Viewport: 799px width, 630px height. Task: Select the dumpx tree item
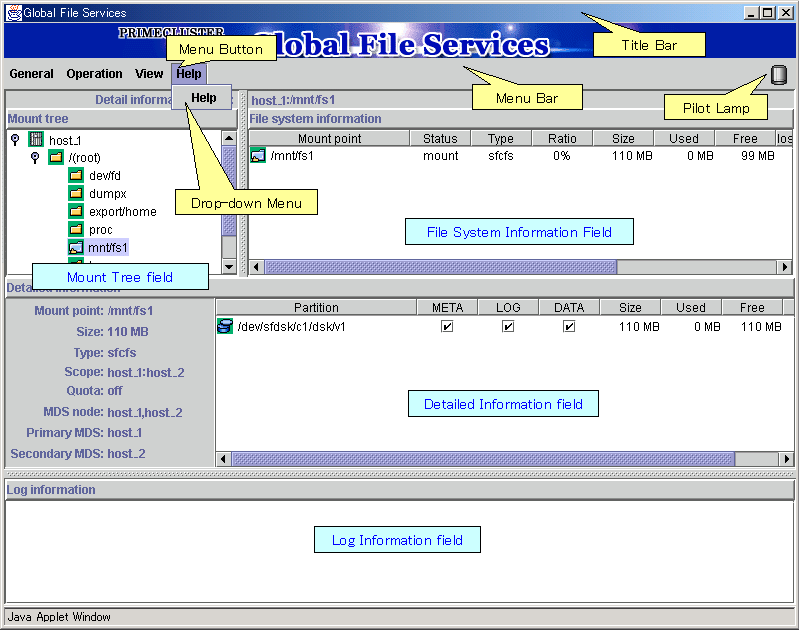tap(108, 194)
